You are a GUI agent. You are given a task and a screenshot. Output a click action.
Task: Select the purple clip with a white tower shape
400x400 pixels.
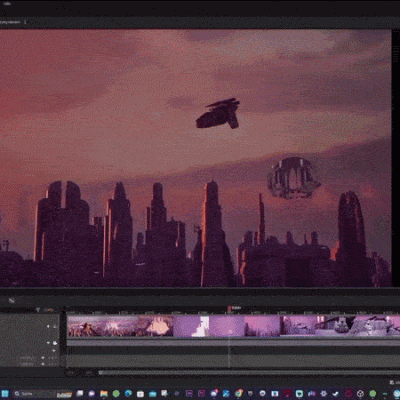point(191,326)
